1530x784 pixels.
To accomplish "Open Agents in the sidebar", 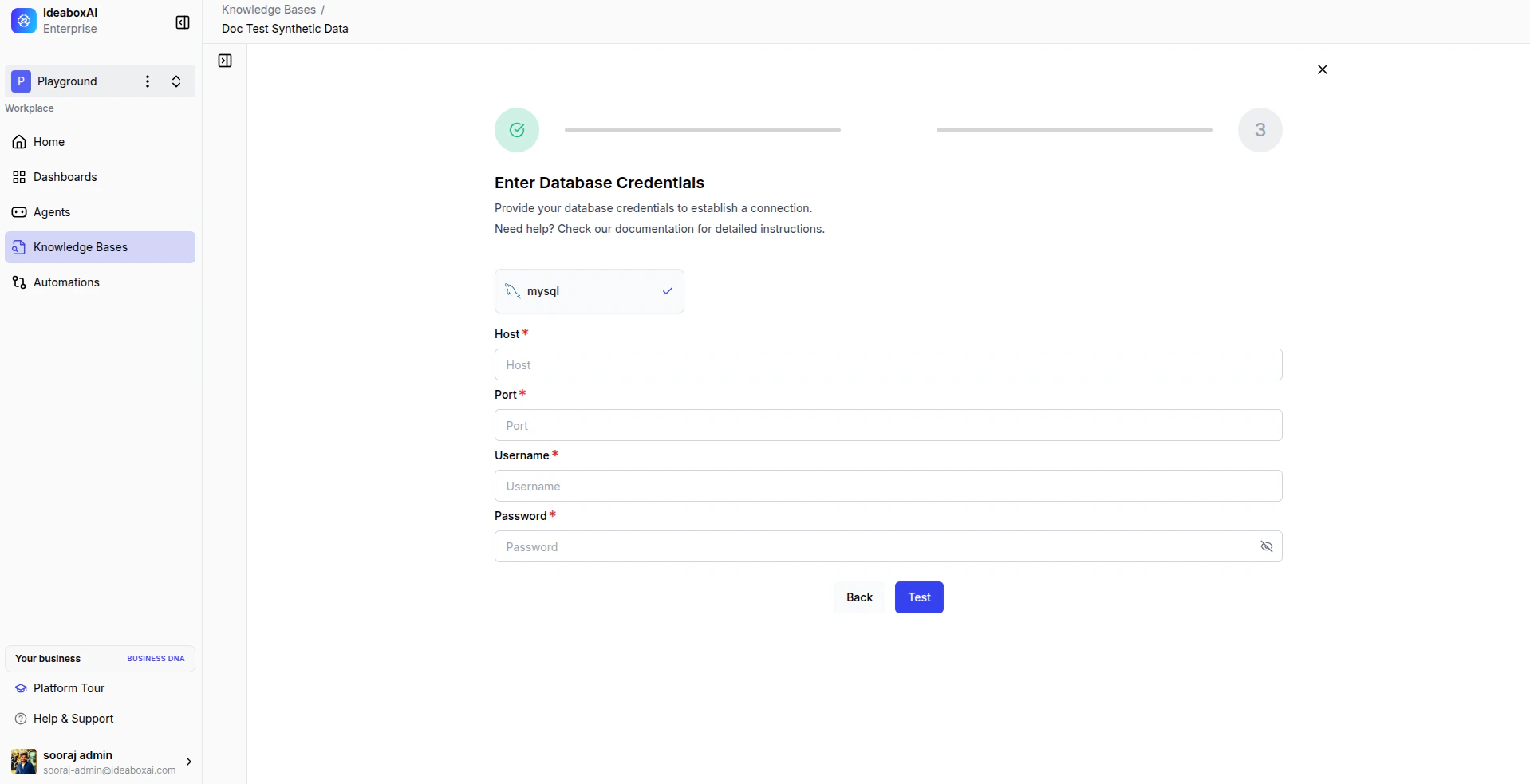I will pos(100,212).
